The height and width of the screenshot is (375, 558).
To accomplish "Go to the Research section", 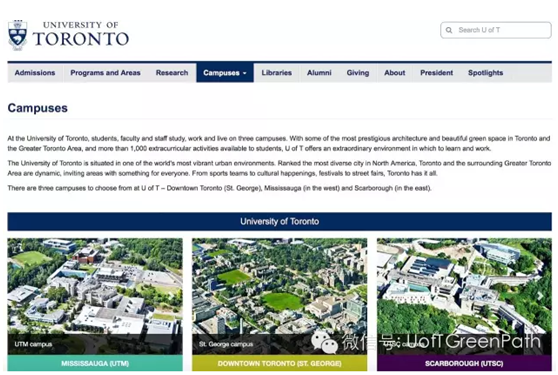I will pos(172,73).
